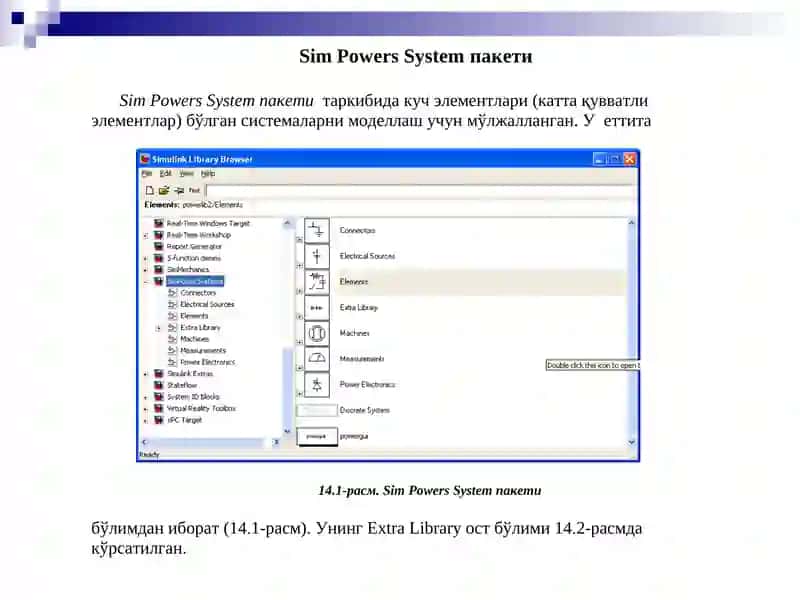Image resolution: width=800 pixels, height=600 pixels.
Task: Click the library tree scroll-up arrow
Action: pyautogui.click(x=287, y=223)
